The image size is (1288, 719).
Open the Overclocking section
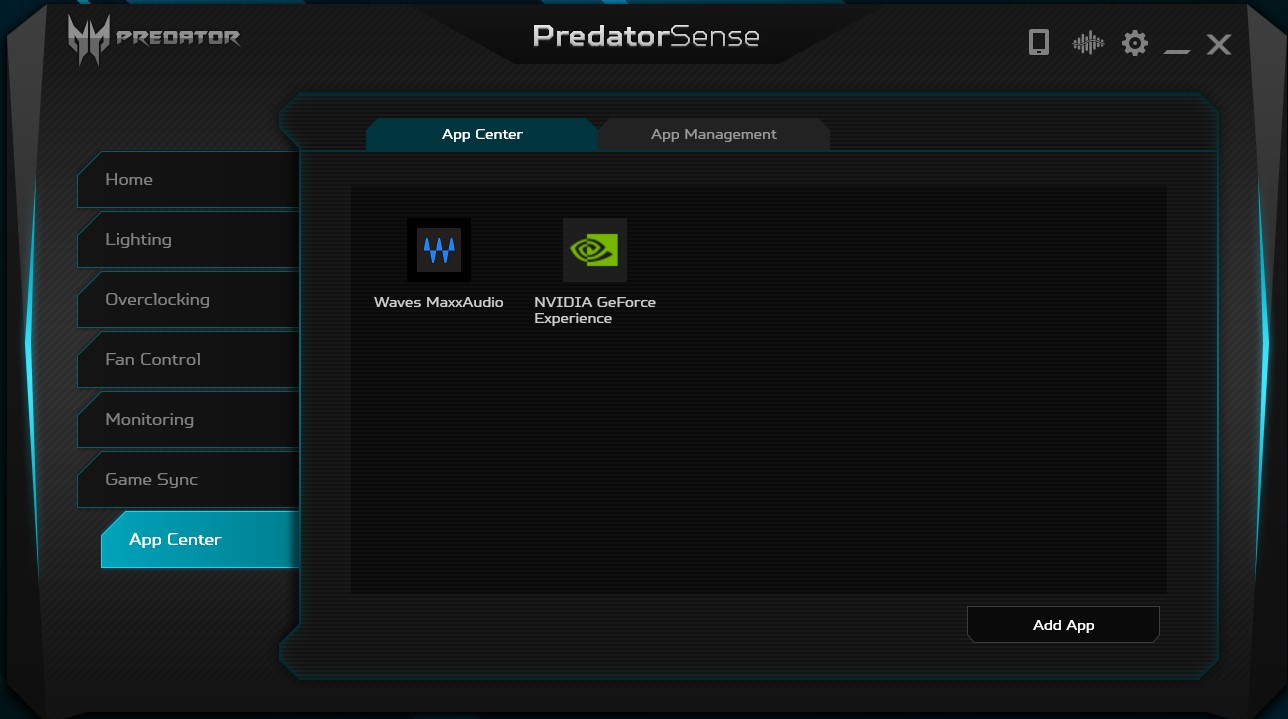pyautogui.click(x=188, y=300)
